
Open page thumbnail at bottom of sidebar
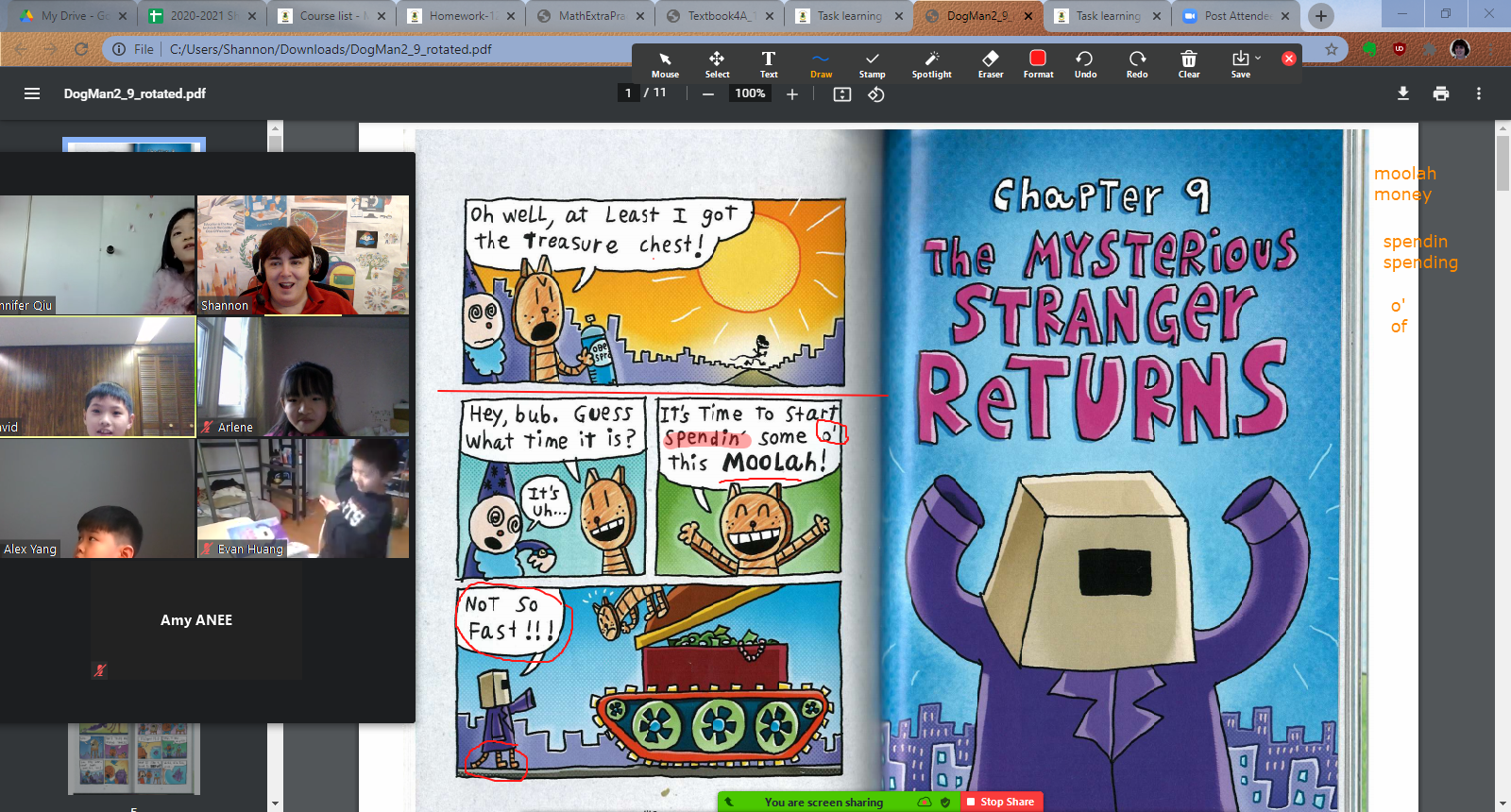(134, 757)
